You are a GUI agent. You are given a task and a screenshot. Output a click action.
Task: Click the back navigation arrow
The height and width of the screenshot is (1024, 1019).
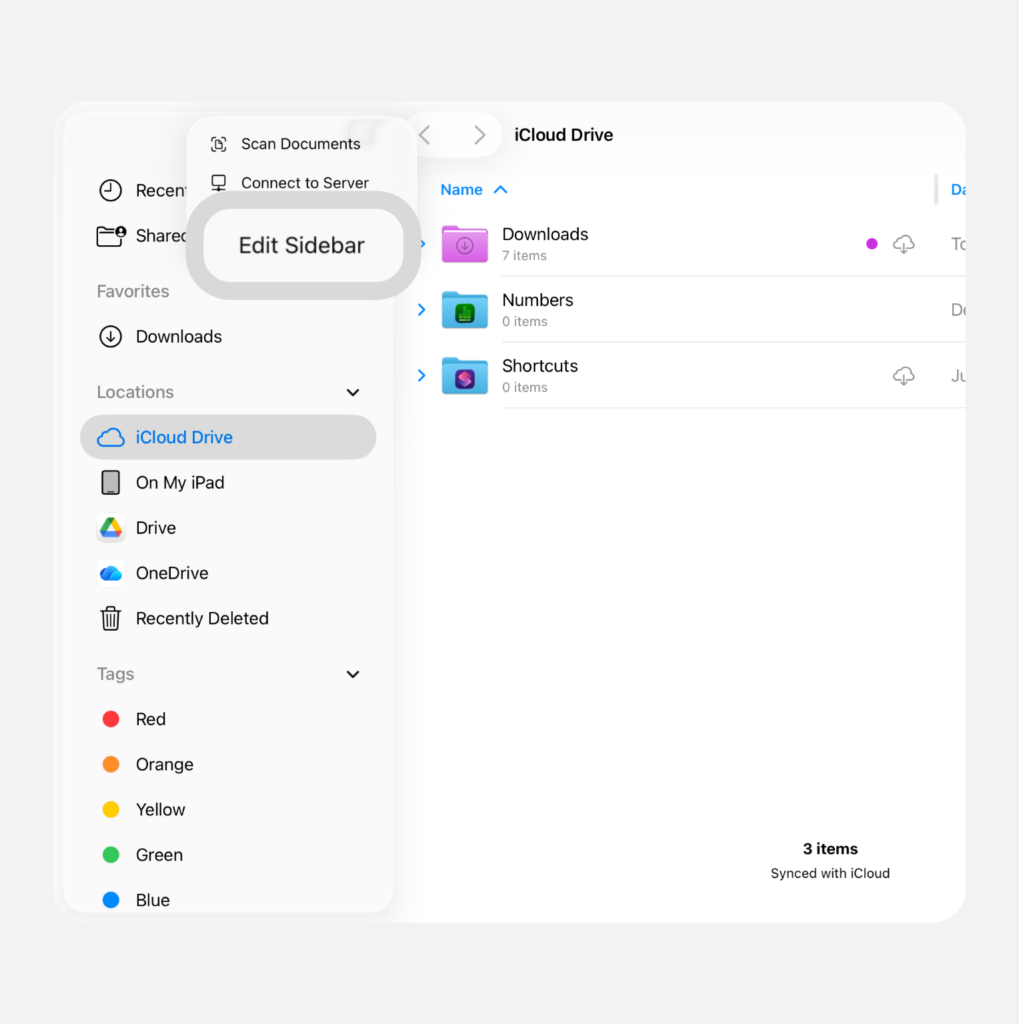423,135
